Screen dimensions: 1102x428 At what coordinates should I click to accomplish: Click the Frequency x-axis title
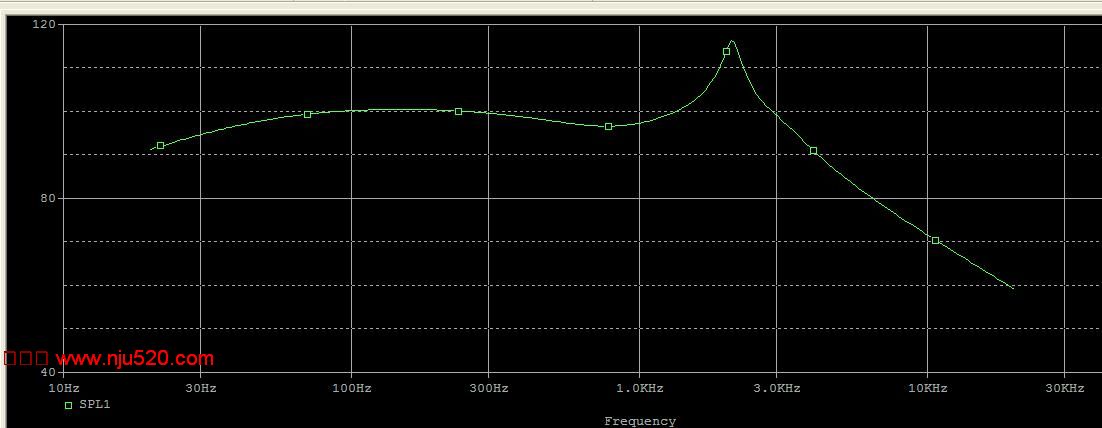[640, 421]
